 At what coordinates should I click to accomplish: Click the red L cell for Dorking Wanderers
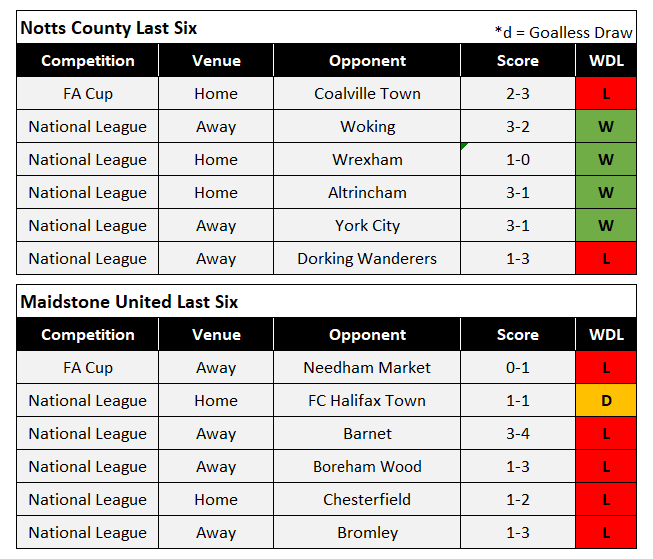pyautogui.click(x=606, y=259)
